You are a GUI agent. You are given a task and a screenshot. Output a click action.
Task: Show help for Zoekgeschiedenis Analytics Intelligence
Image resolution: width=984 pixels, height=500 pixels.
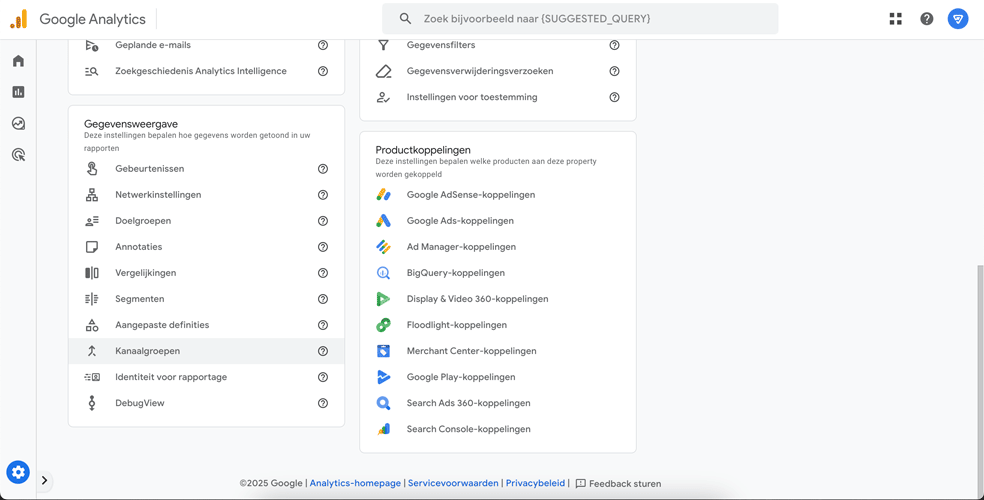click(323, 71)
